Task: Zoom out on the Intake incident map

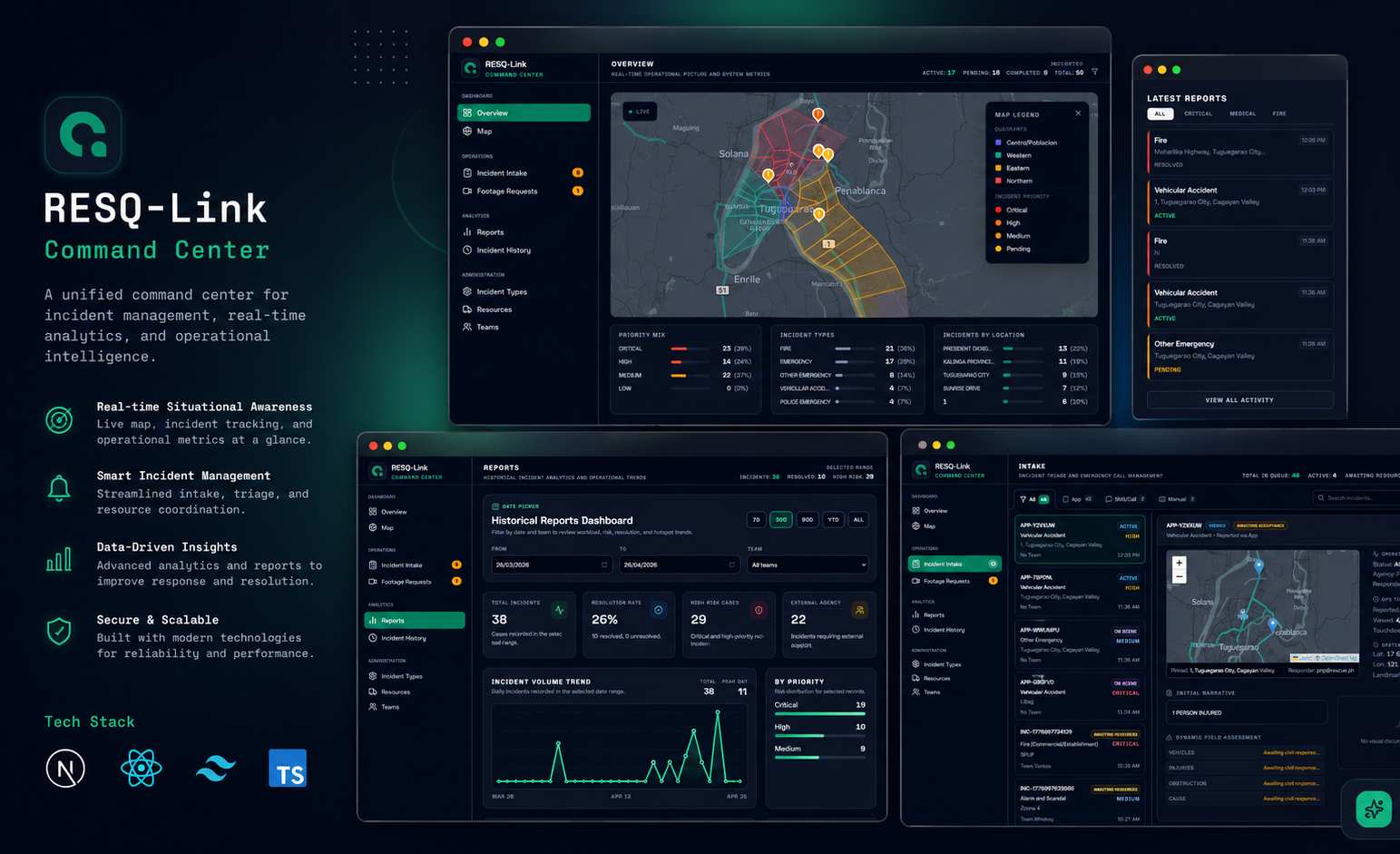Action: [1180, 577]
